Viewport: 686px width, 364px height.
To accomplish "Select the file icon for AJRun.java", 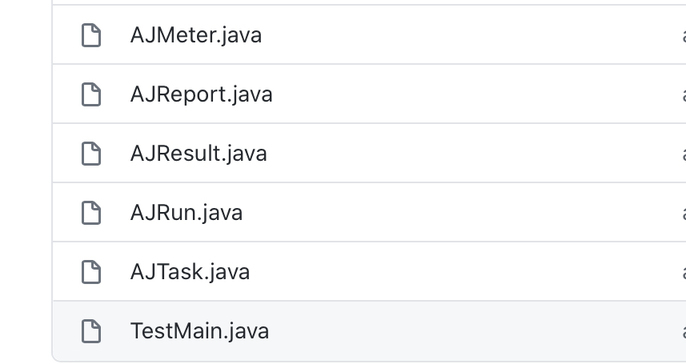I will click(91, 213).
